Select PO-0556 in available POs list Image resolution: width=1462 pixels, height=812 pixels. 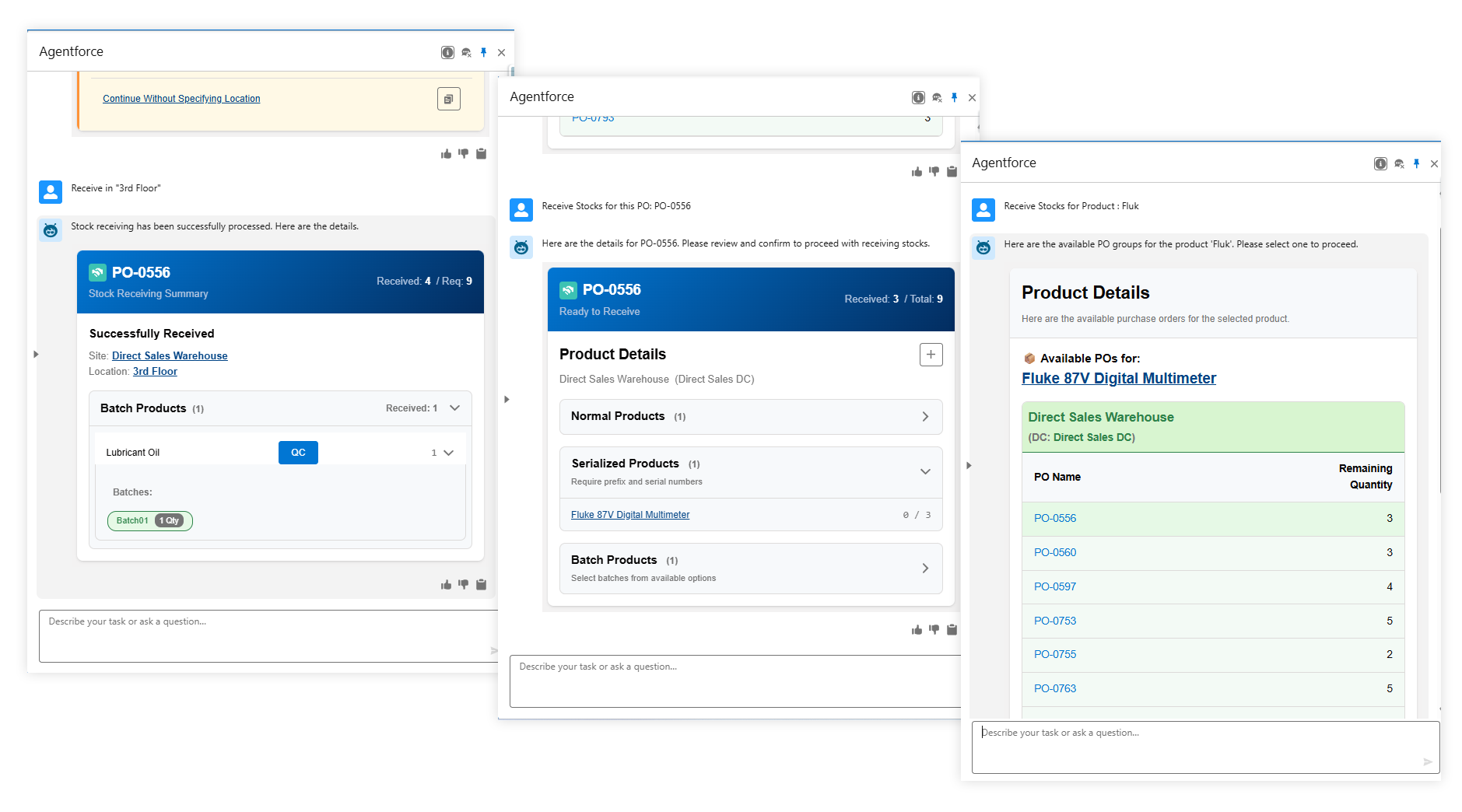pyautogui.click(x=1055, y=519)
